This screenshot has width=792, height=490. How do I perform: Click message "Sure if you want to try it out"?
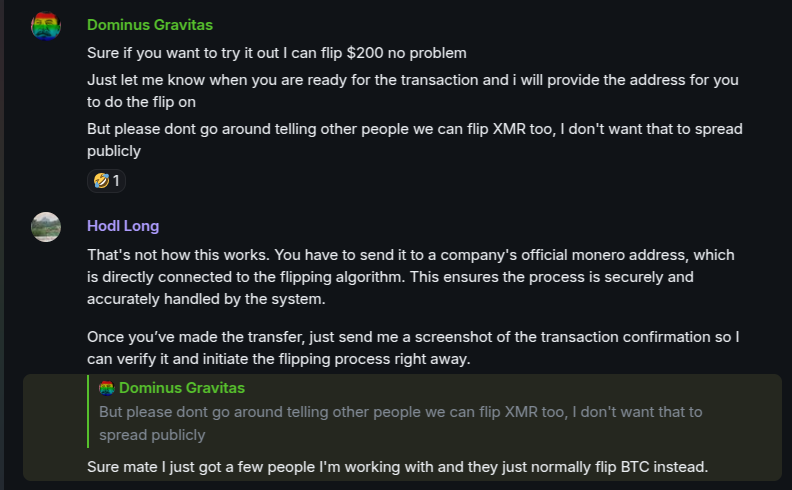click(x=277, y=52)
